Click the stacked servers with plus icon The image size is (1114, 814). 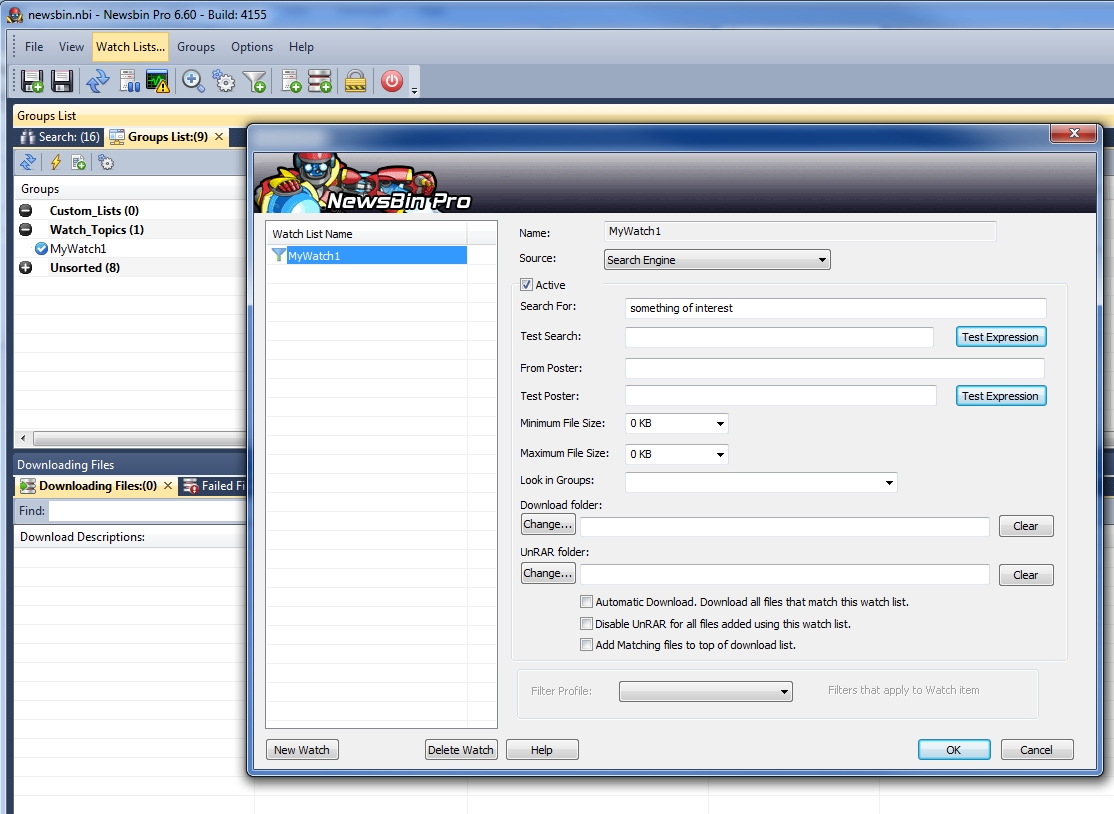pyautogui.click(x=320, y=82)
